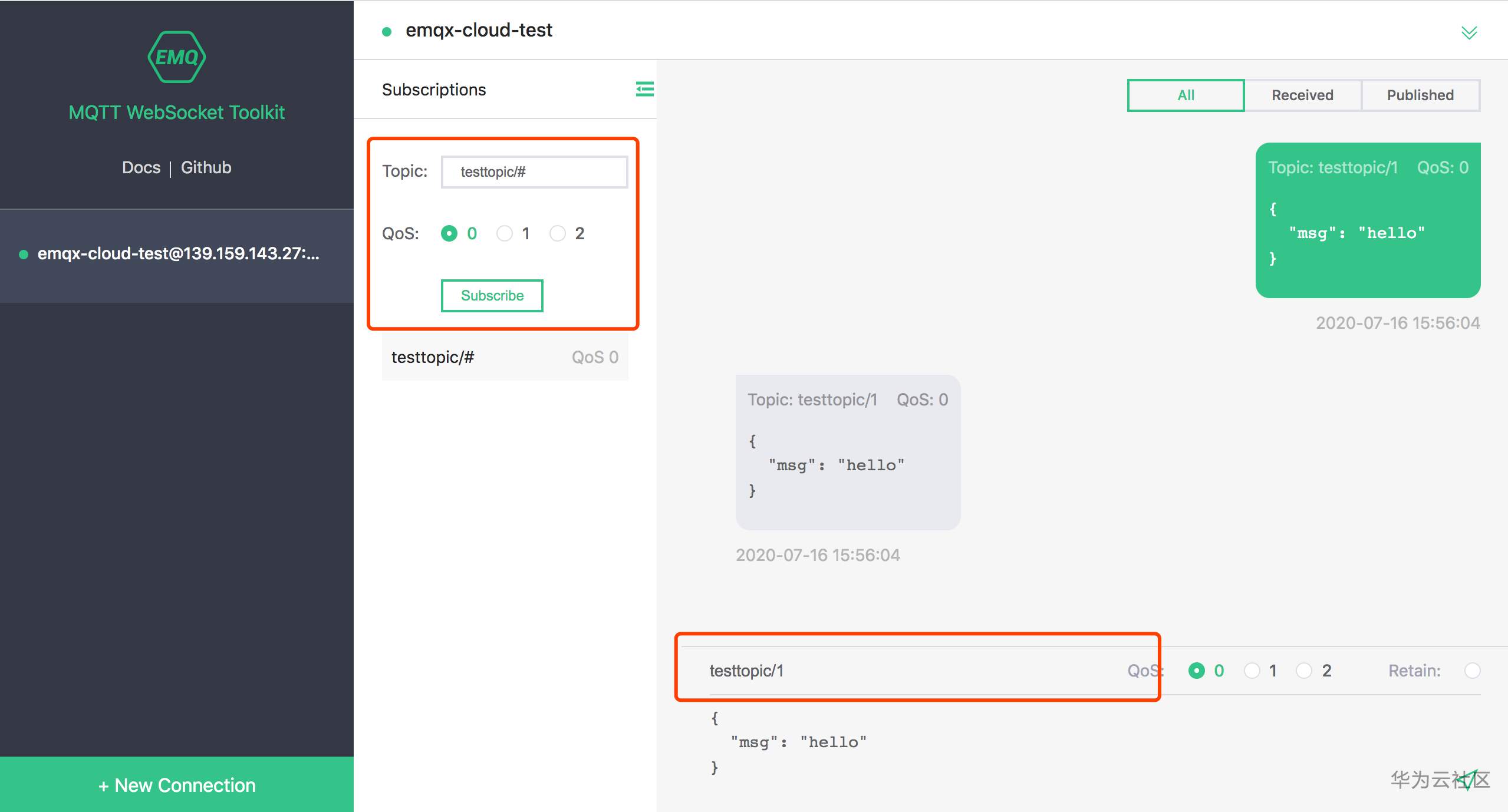Select publish QoS 2 radio button

tap(1304, 671)
